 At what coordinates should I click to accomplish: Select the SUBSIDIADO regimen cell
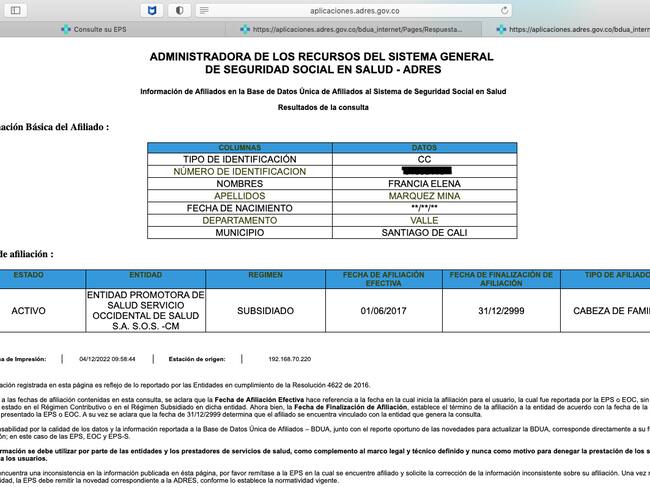(265, 311)
